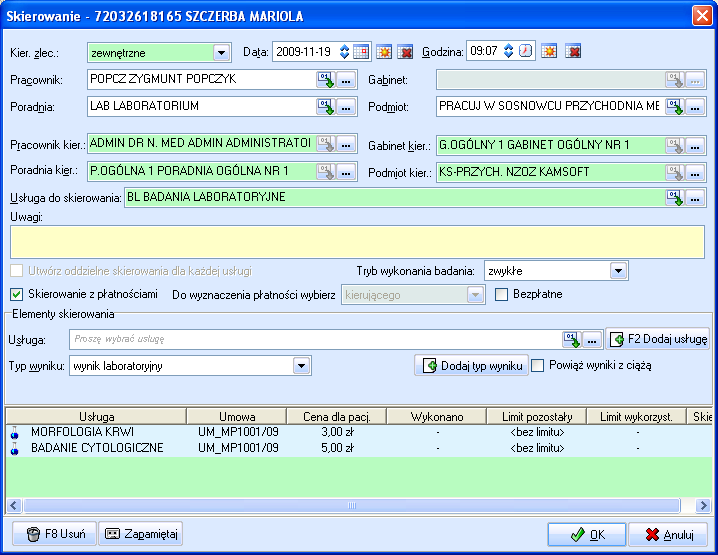Image resolution: width=718 pixels, height=555 pixels.
Task: Click the horizontal scrollbar thumb in the services table
Action: click(352, 506)
